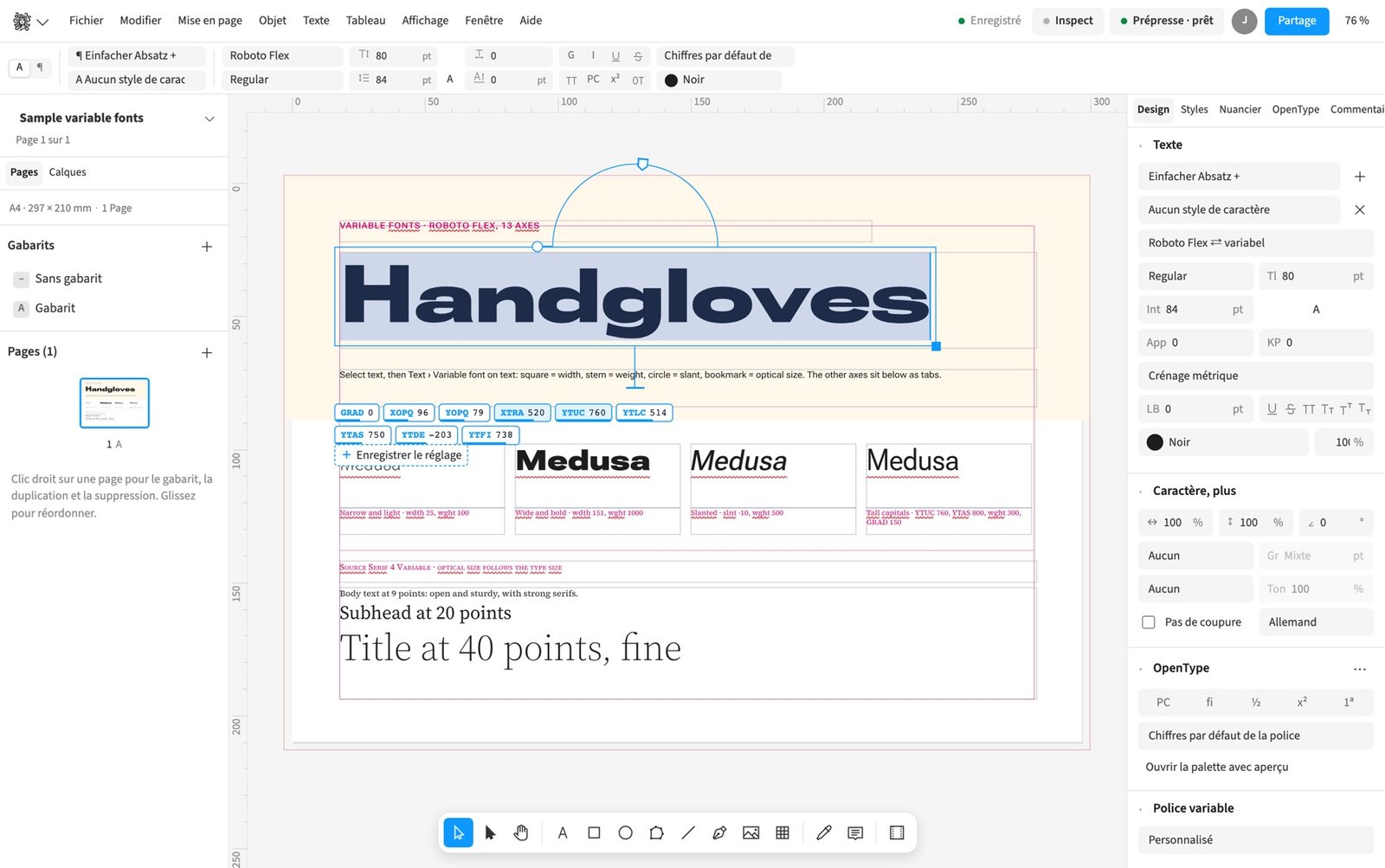Clear character style with the X icon
This screenshot has width=1385, height=868.
pos(1360,209)
